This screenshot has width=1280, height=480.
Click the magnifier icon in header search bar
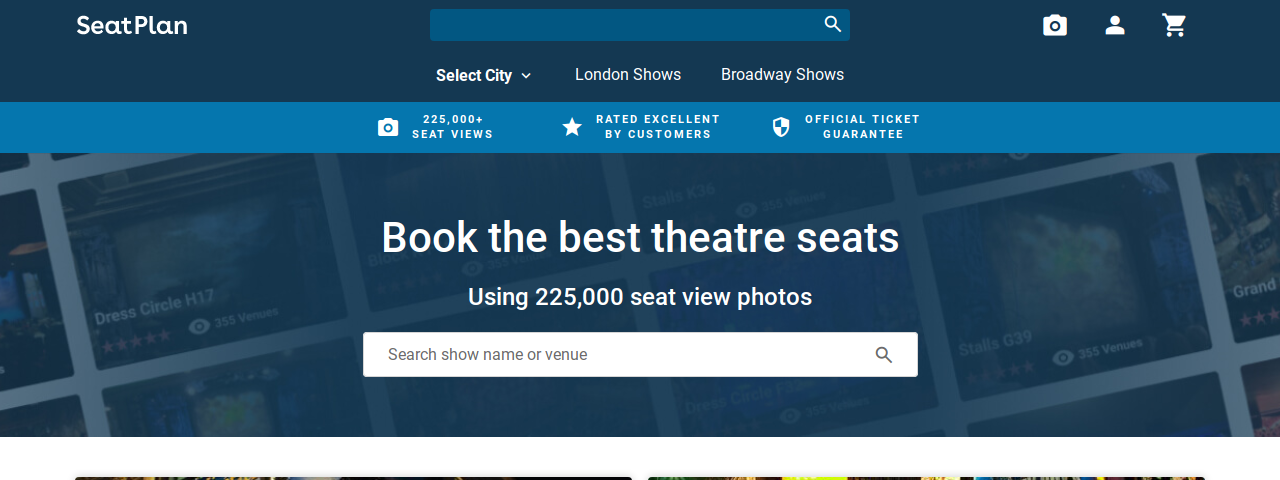coord(832,24)
